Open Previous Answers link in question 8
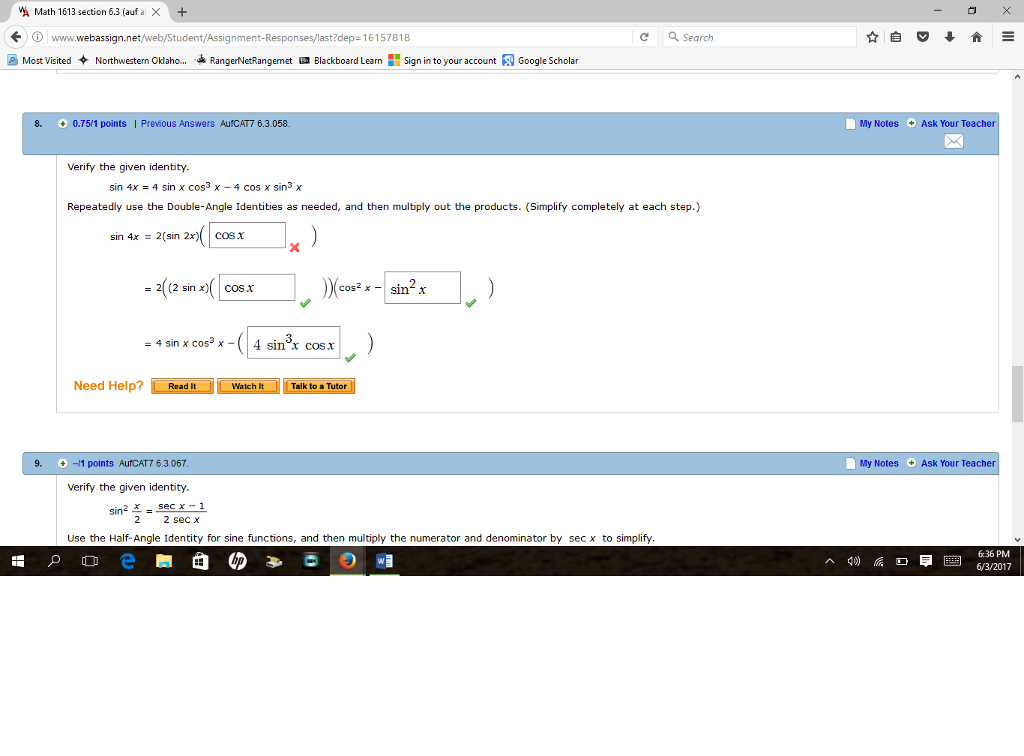The height and width of the screenshot is (756, 1024). [178, 123]
